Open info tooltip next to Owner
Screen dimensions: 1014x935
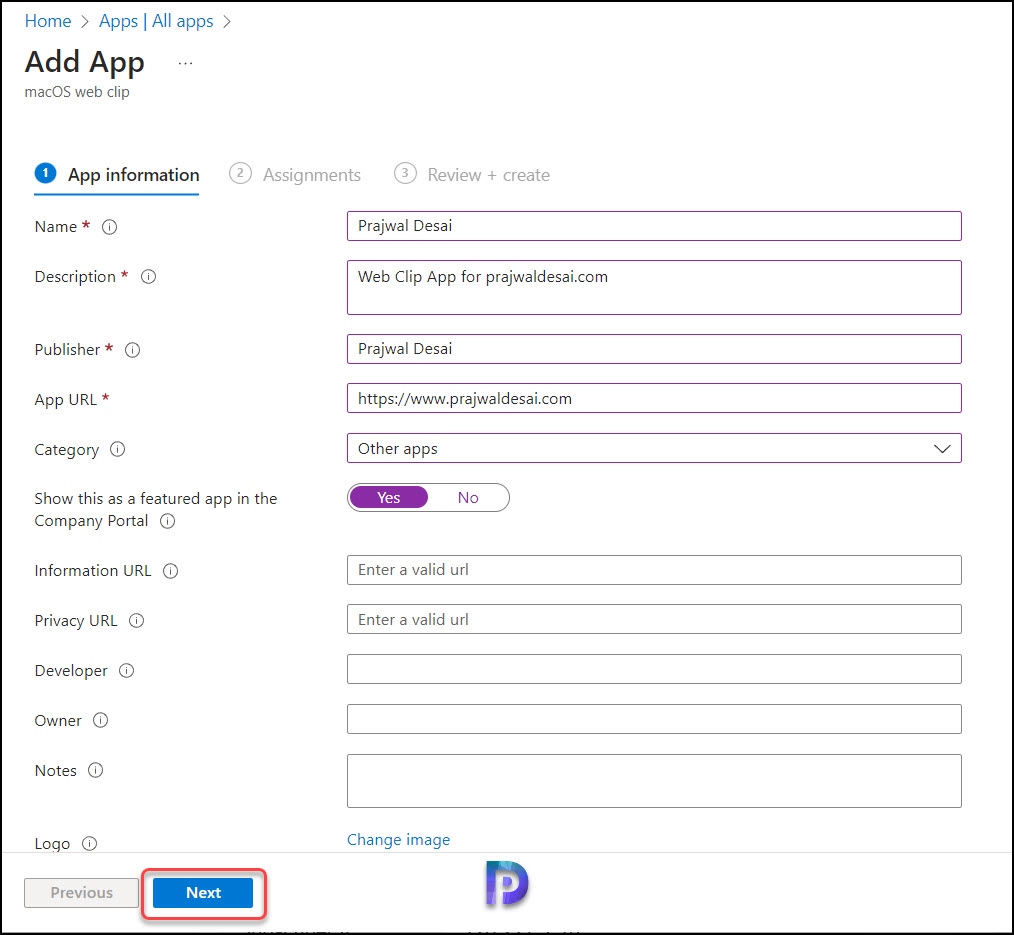(100, 720)
